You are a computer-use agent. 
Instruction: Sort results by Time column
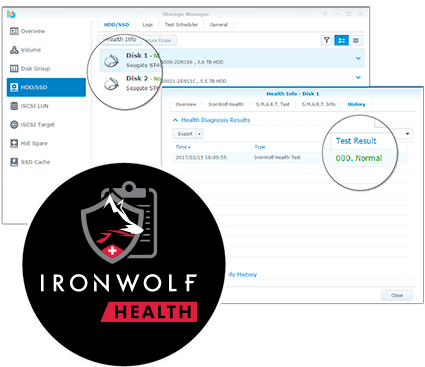tap(183, 147)
